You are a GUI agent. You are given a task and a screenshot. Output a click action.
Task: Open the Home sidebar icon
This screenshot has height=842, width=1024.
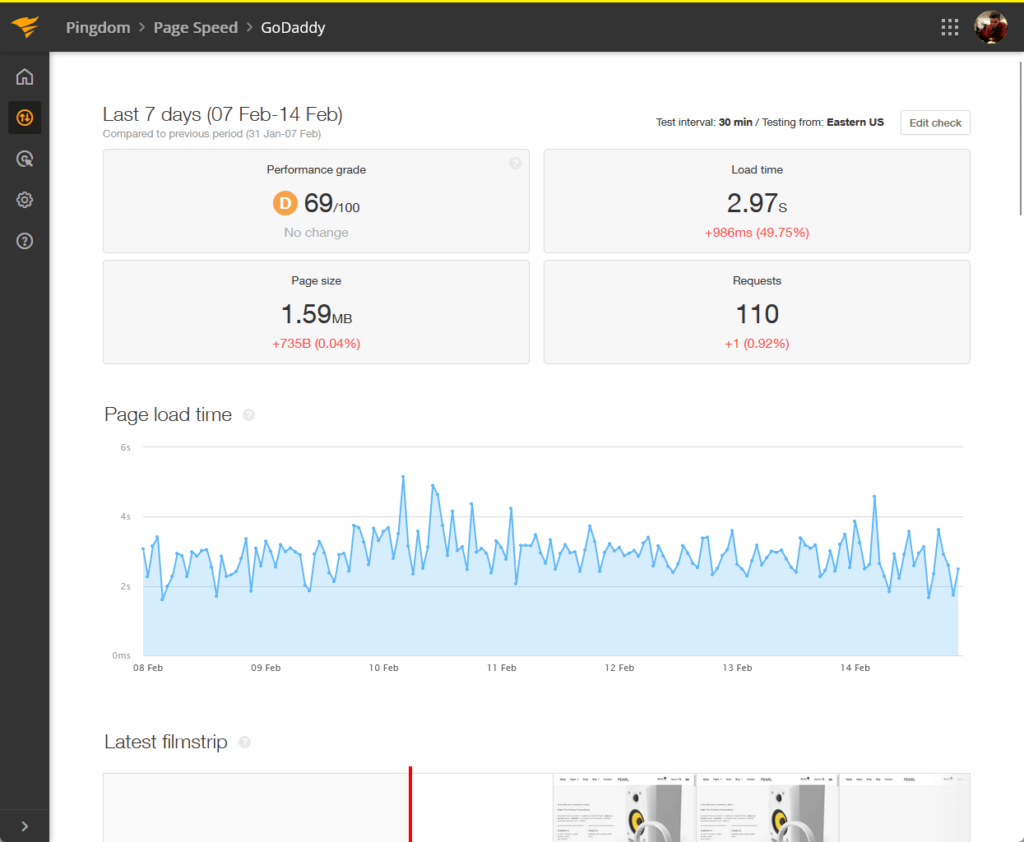point(24,77)
